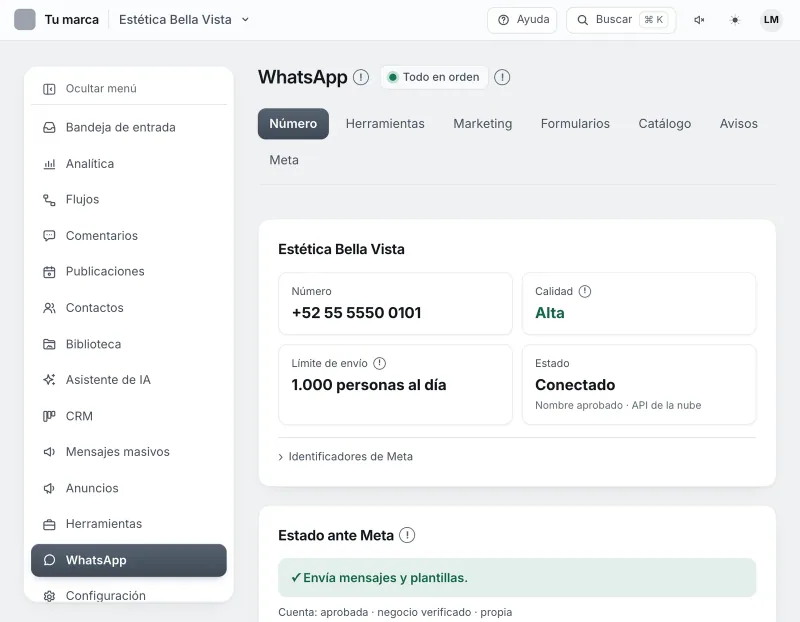
Task: Click the sidebar Herramientas briefcase icon
Action: 49,524
